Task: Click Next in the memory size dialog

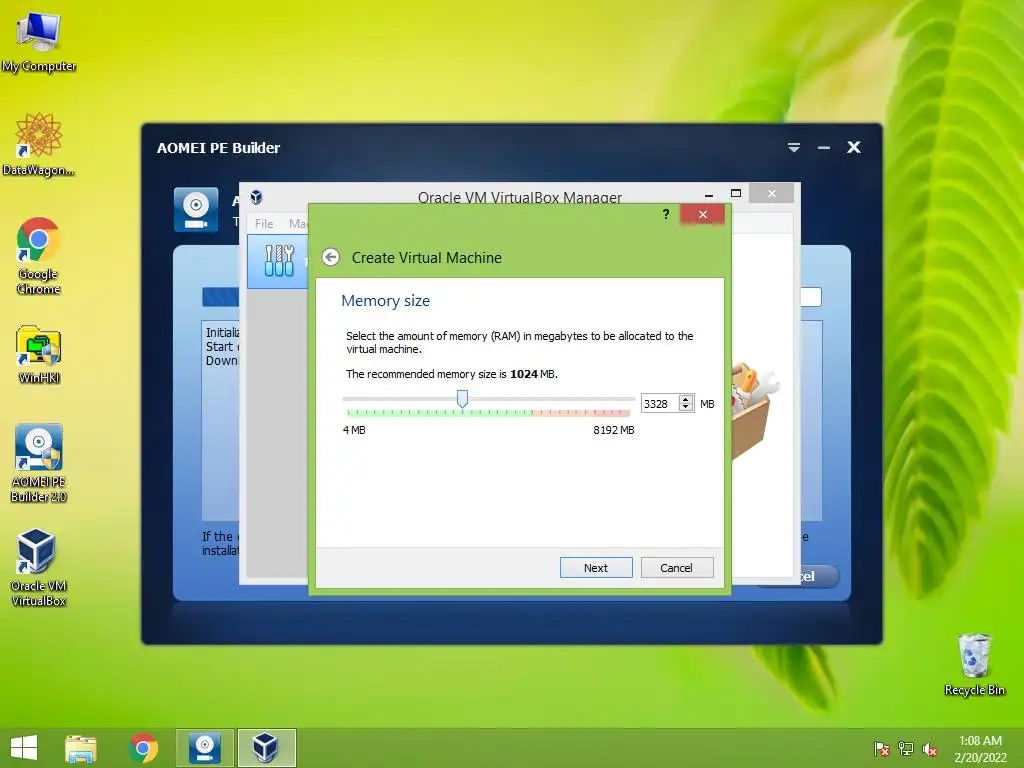Action: 596,568
